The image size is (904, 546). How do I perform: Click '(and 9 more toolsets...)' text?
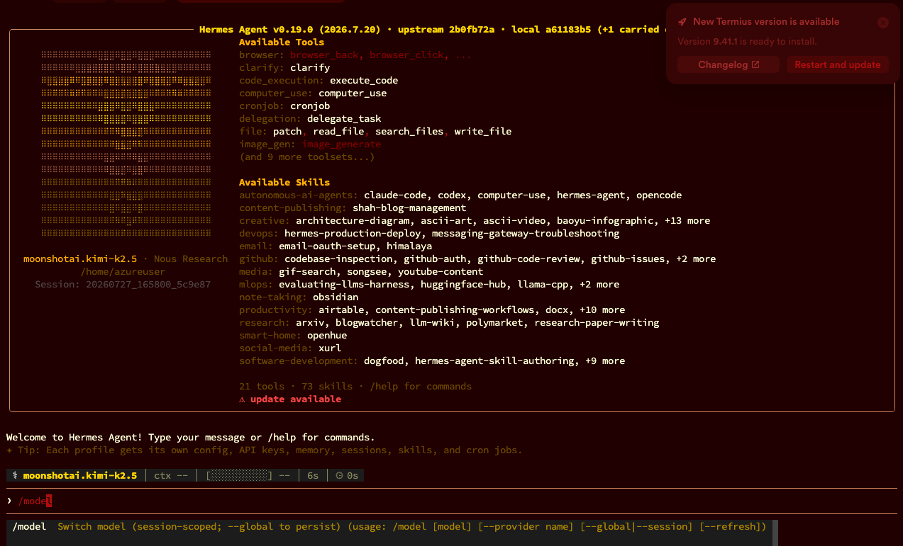(x=307, y=157)
